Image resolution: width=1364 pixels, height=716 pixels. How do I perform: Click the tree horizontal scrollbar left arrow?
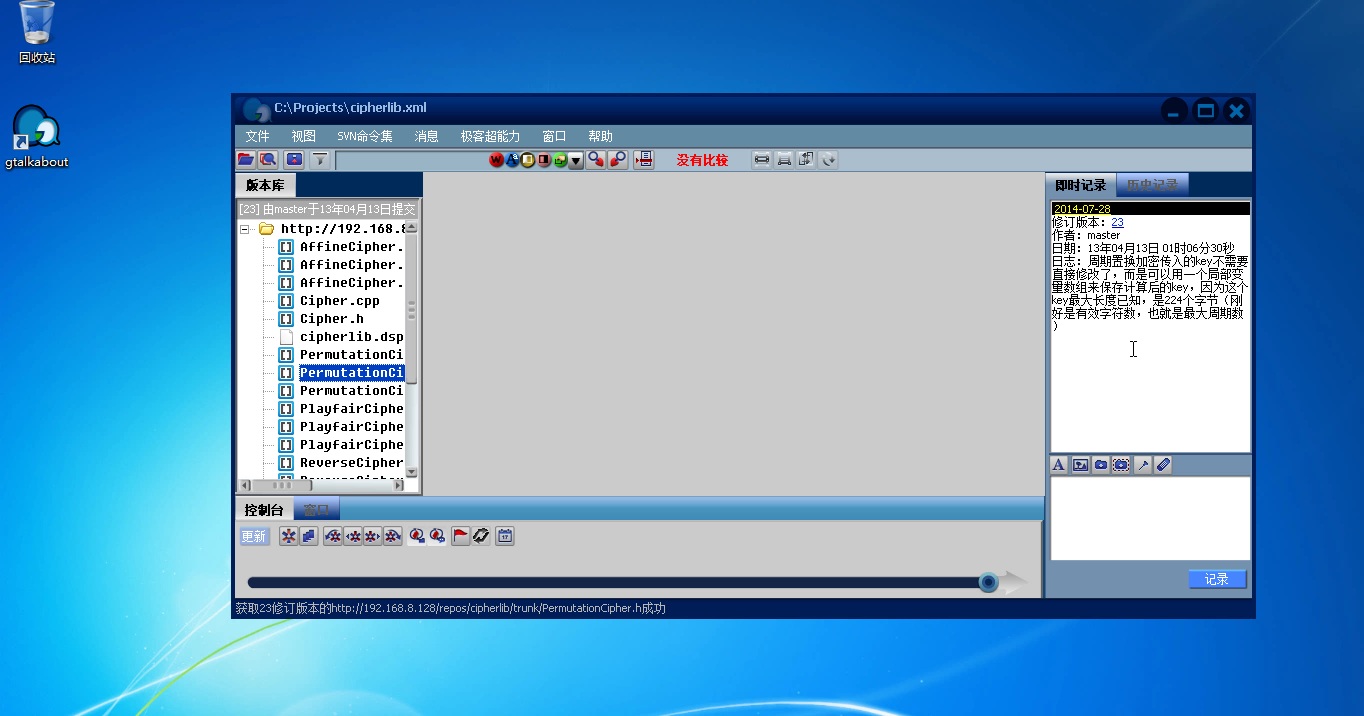coord(244,485)
